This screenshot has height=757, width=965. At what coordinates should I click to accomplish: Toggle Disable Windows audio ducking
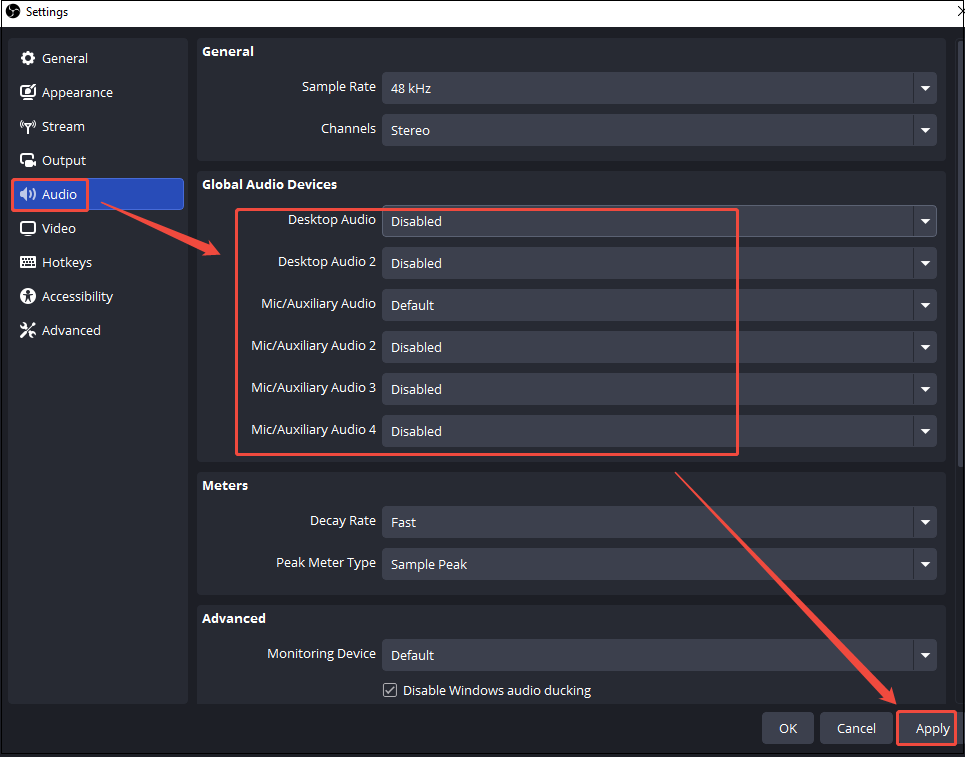[389, 690]
